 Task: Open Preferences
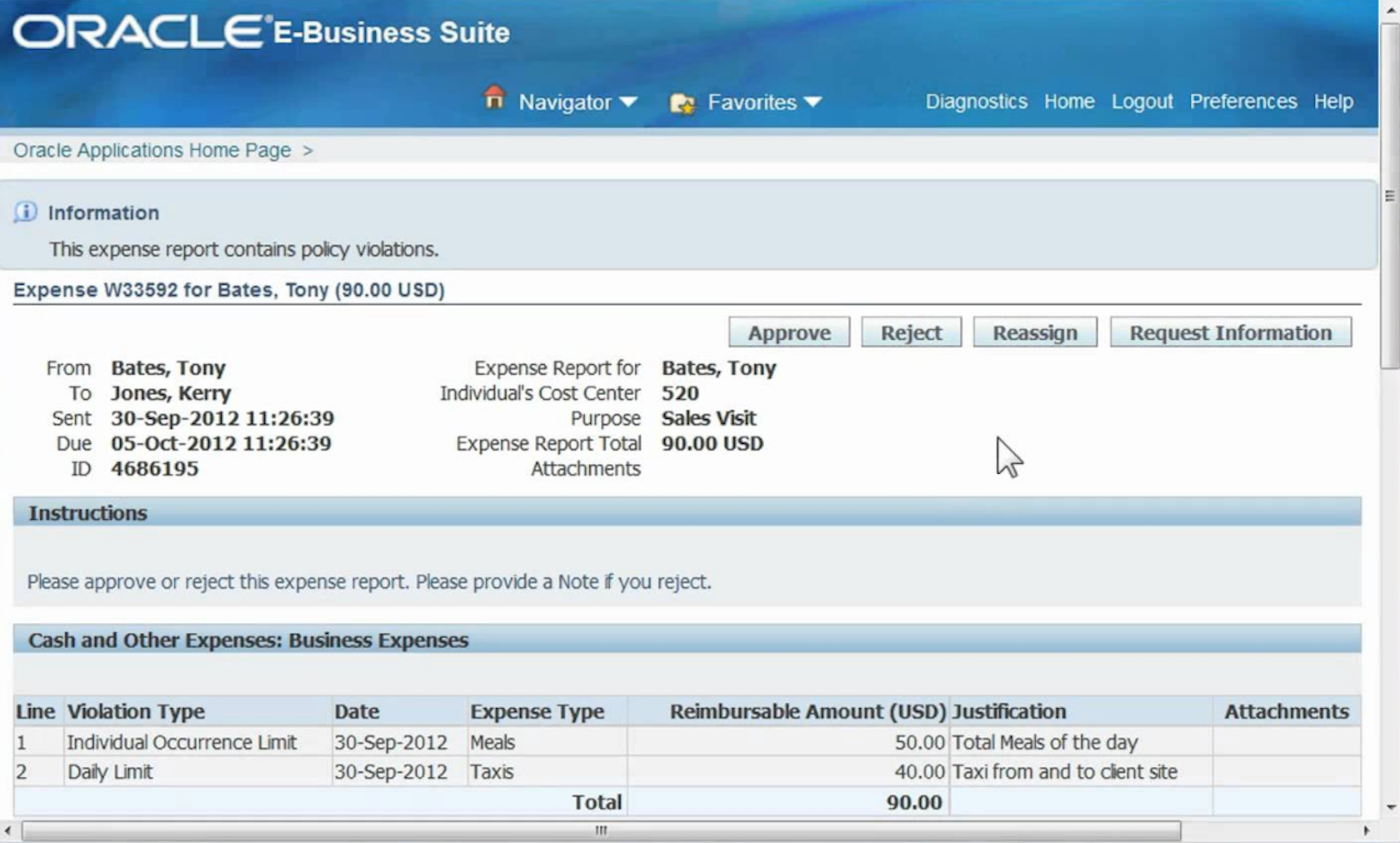[1242, 102]
